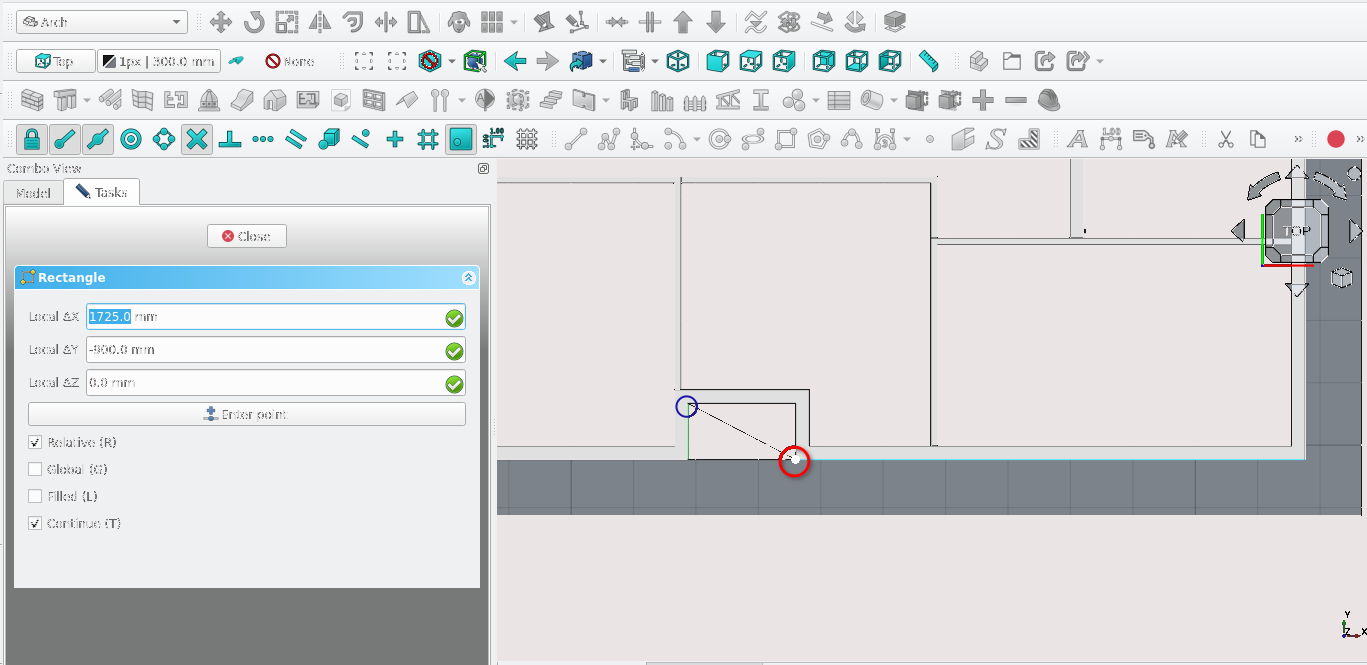The height and width of the screenshot is (665, 1367).
Task: Uncheck the Relative (R) checkbox
Action: pyautogui.click(x=35, y=442)
